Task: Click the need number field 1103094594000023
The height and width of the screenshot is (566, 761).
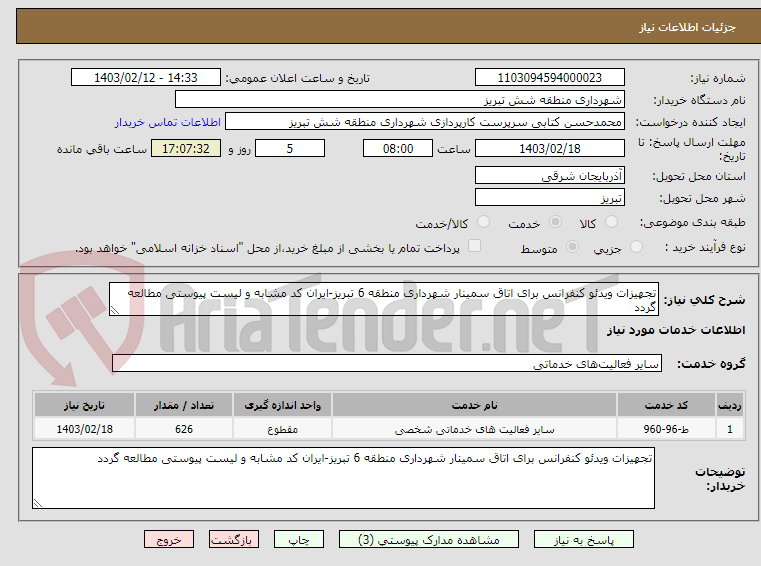Action: [x=549, y=78]
